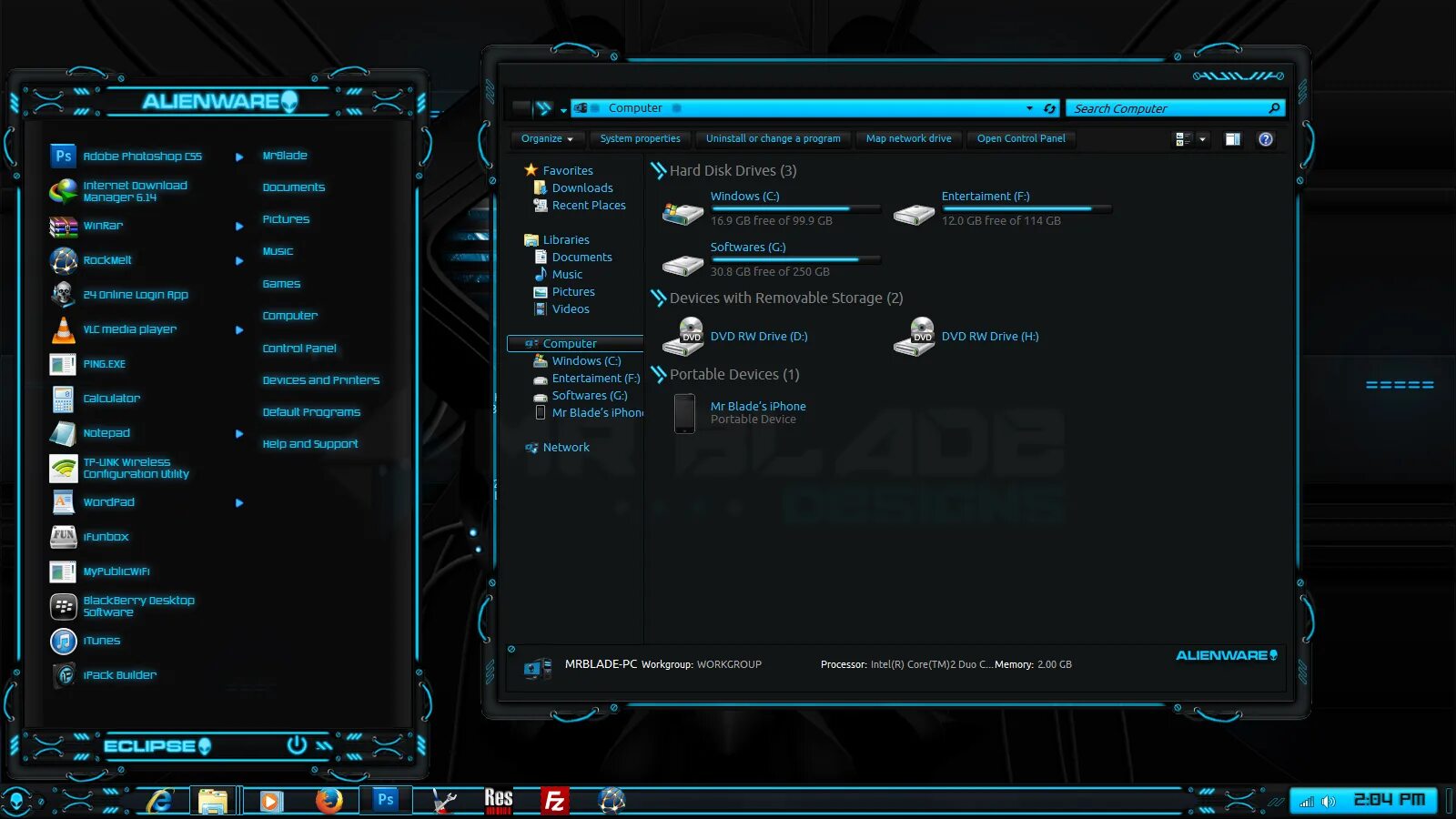Expand Adobe Photoshop CS5 jump list arrow

(239, 157)
